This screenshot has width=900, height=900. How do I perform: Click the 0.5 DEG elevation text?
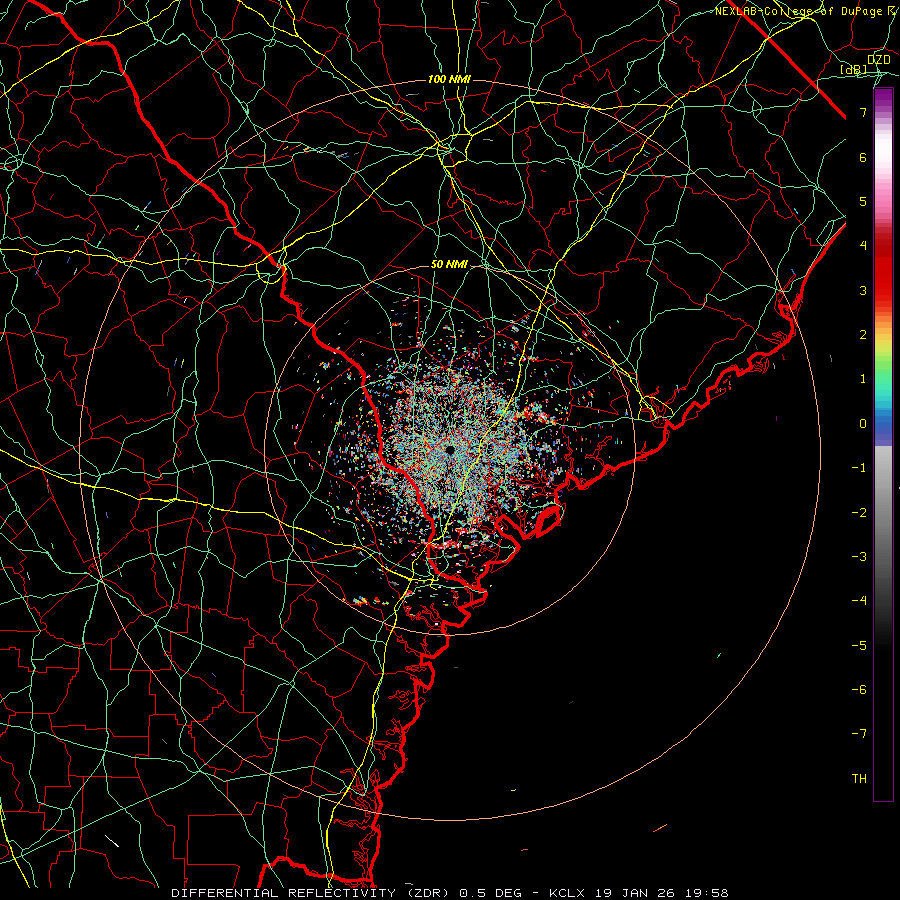pyautogui.click(x=491, y=893)
